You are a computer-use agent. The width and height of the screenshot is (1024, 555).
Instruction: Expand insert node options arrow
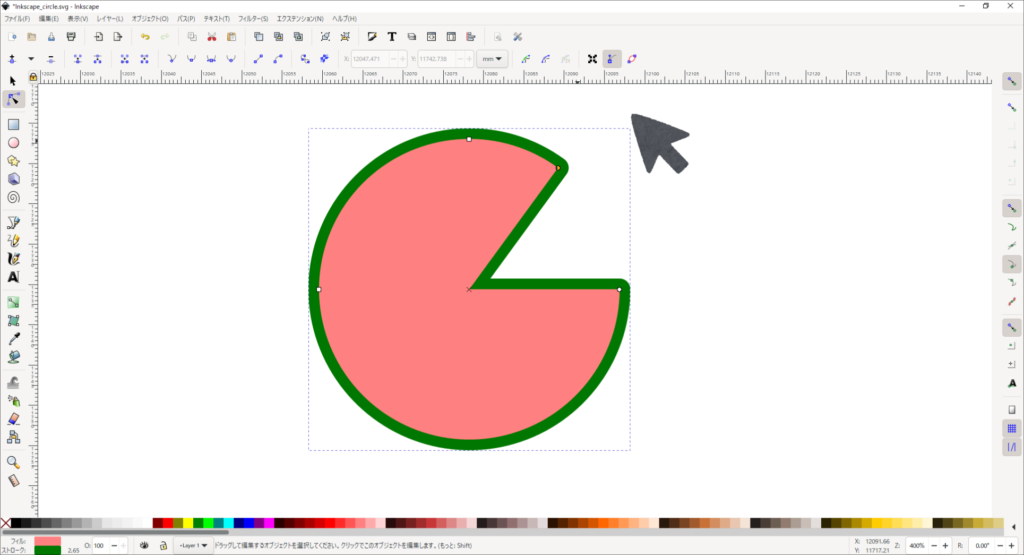click(x=31, y=59)
